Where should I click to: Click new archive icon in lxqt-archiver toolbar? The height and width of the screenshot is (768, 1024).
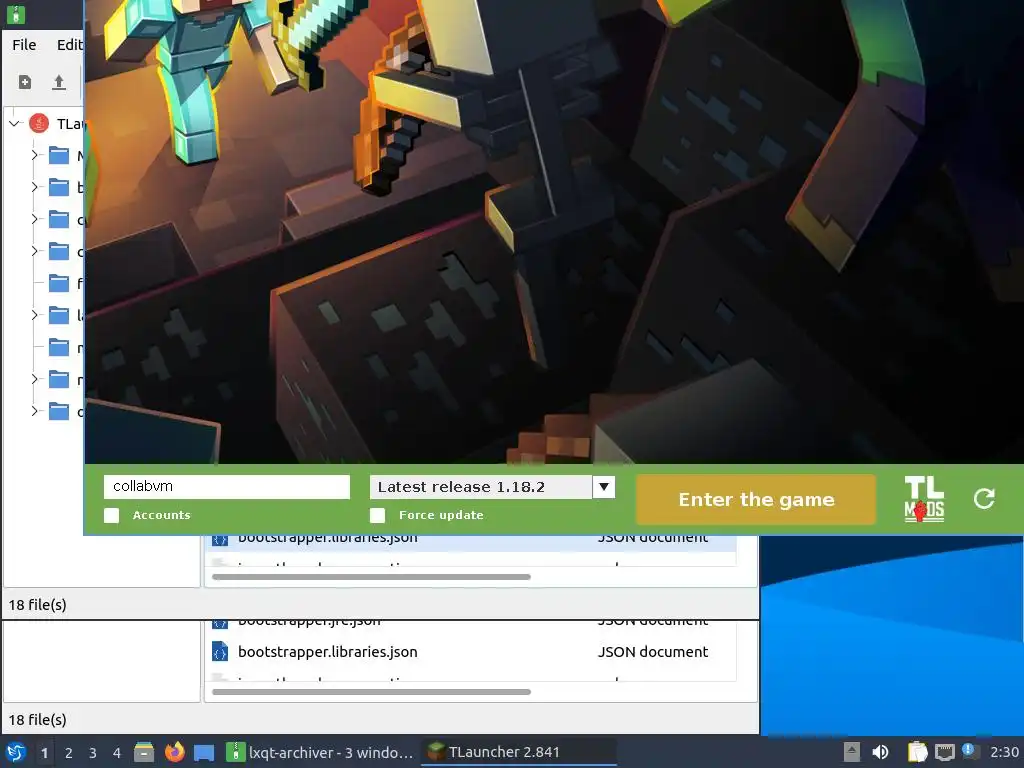click(25, 82)
